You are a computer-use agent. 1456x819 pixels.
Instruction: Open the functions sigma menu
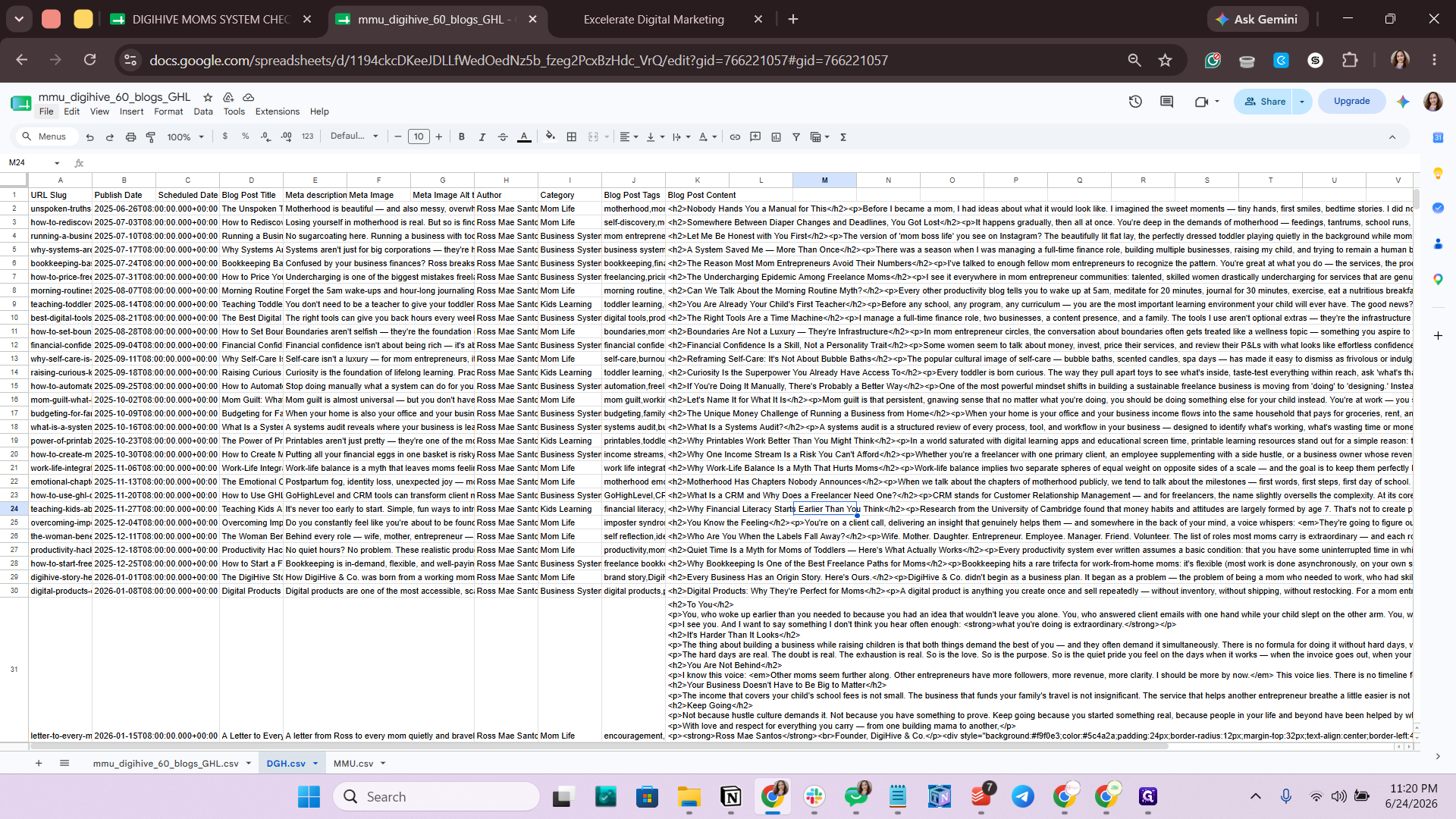pyautogui.click(x=843, y=136)
